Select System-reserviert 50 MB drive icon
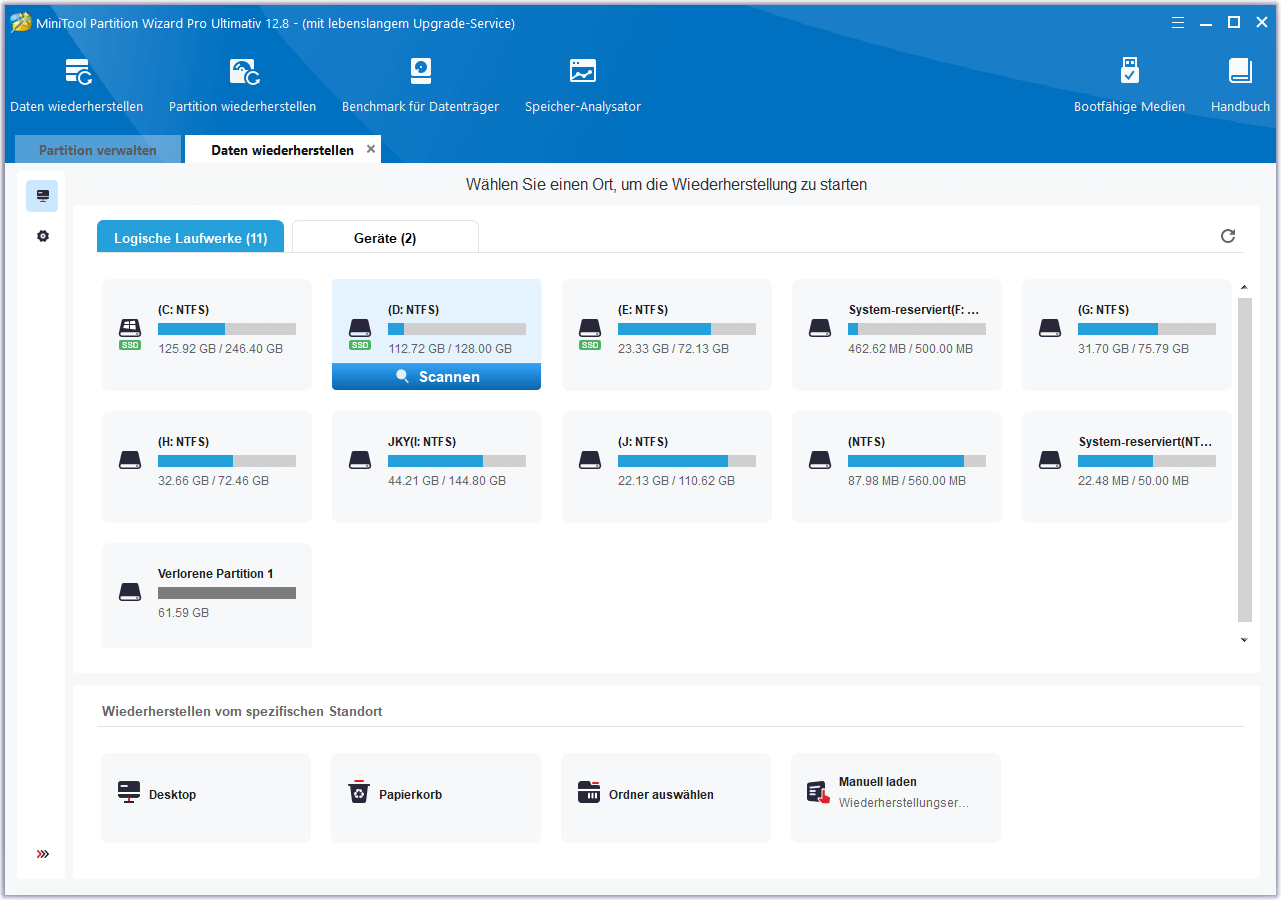This screenshot has height=900, width=1281. tap(1050, 460)
